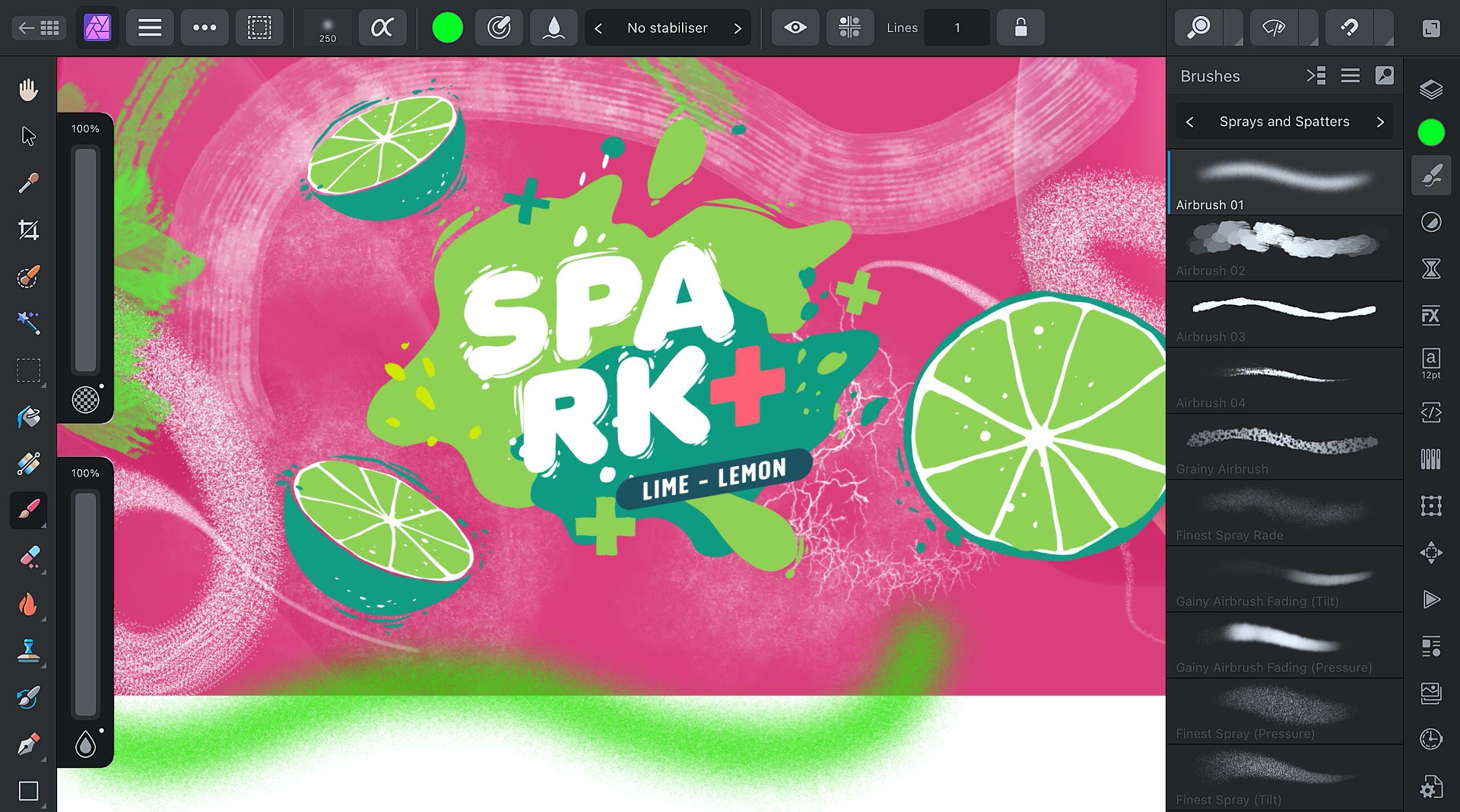The height and width of the screenshot is (812, 1460).
Task: Go to next stabiliser mode arrow
Action: tap(737, 28)
